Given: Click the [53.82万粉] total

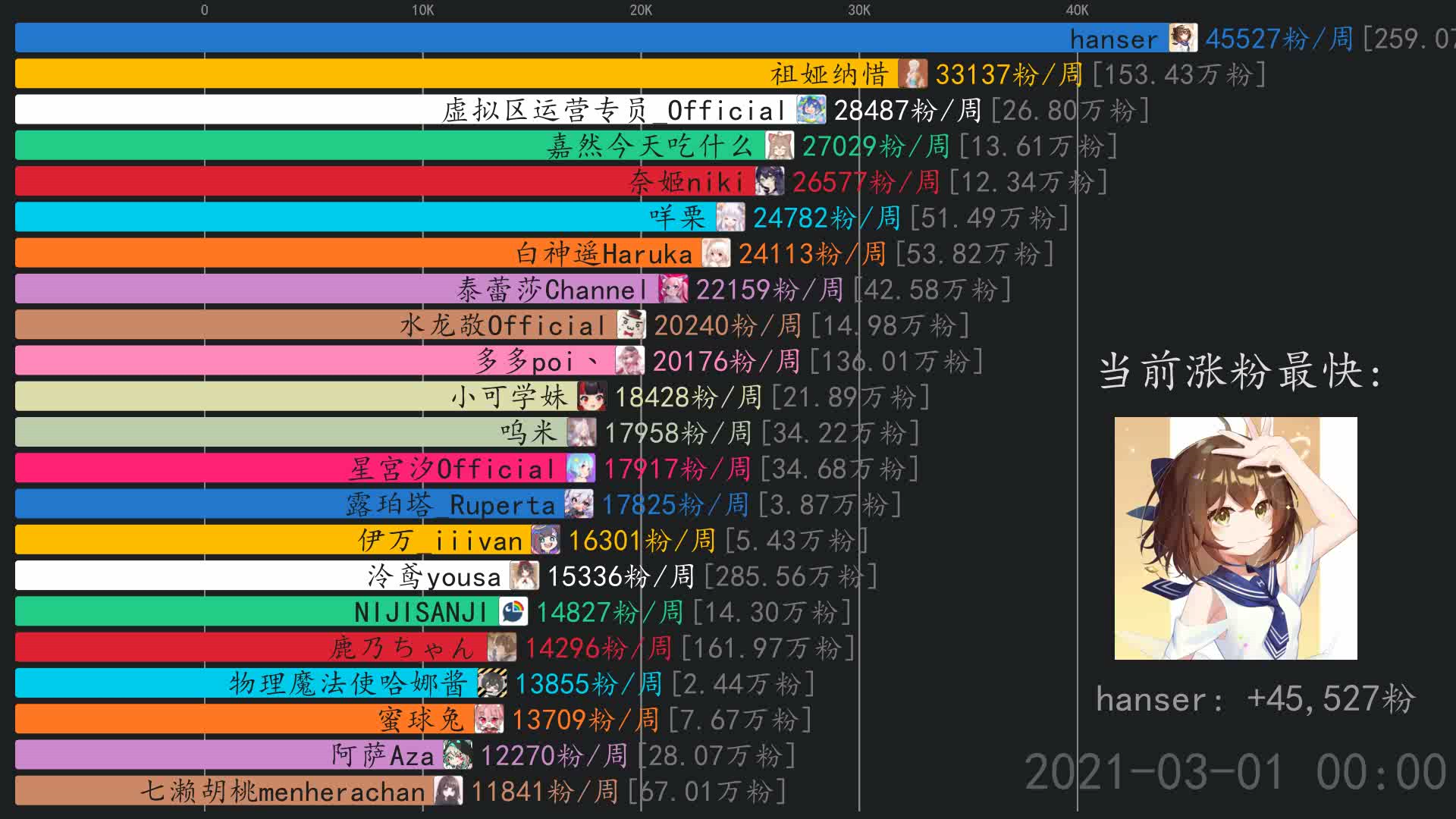Looking at the screenshot, I should pyautogui.click(x=975, y=254).
